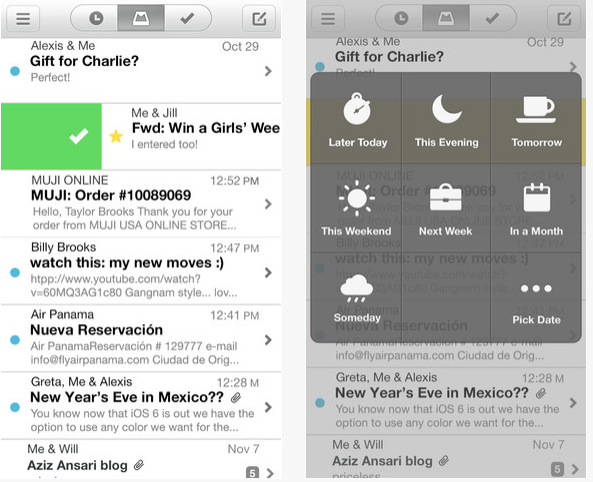The image size is (593, 482).
Task: Open Nueva Reservación email in left screen
Action: tap(141, 339)
